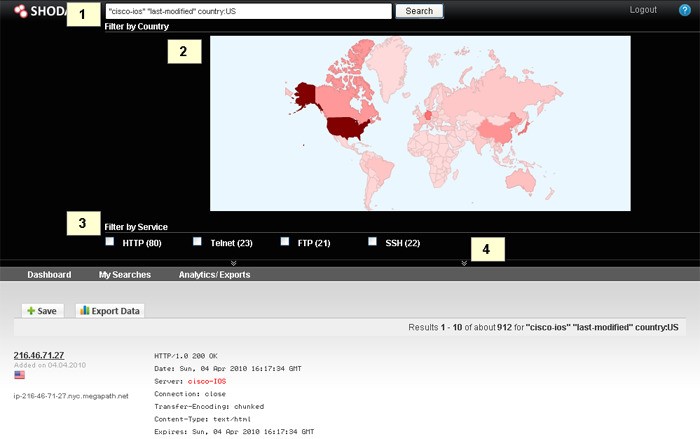Viewport: 700px width, 439px height.
Task: Click the green plus Save button
Action: click(x=42, y=311)
